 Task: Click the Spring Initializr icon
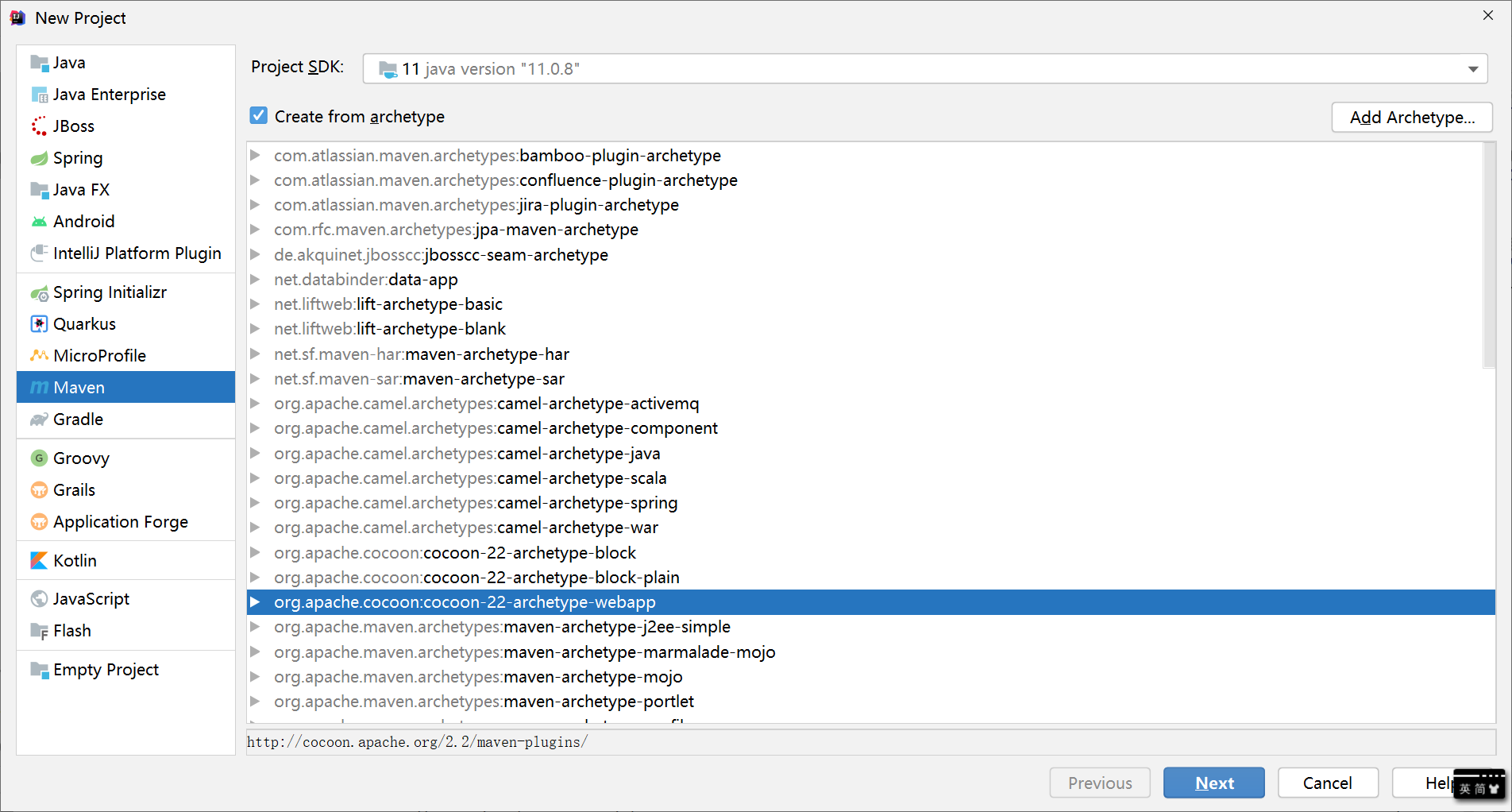[39, 293]
